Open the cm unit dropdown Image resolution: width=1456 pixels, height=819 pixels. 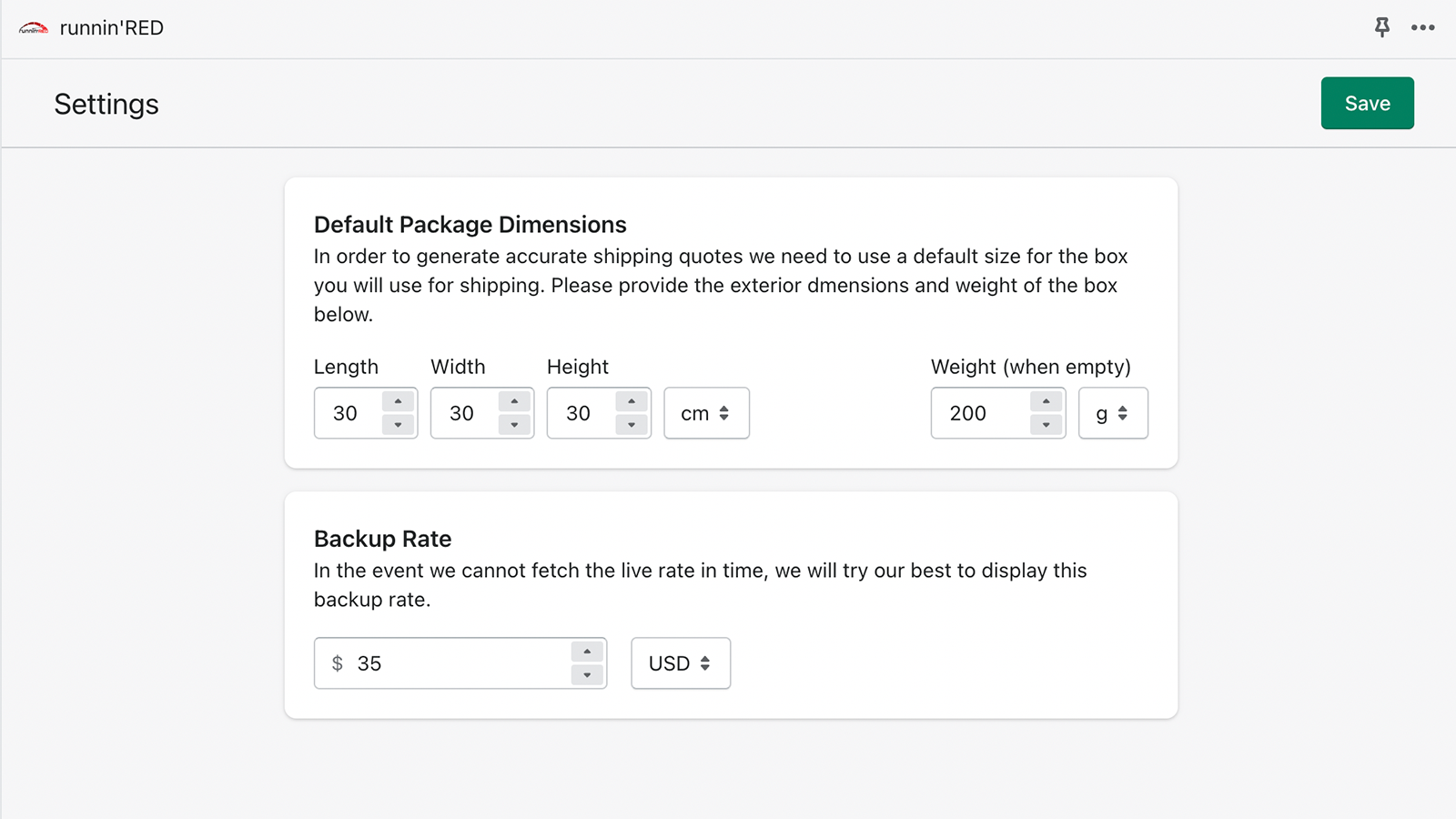[x=706, y=413]
